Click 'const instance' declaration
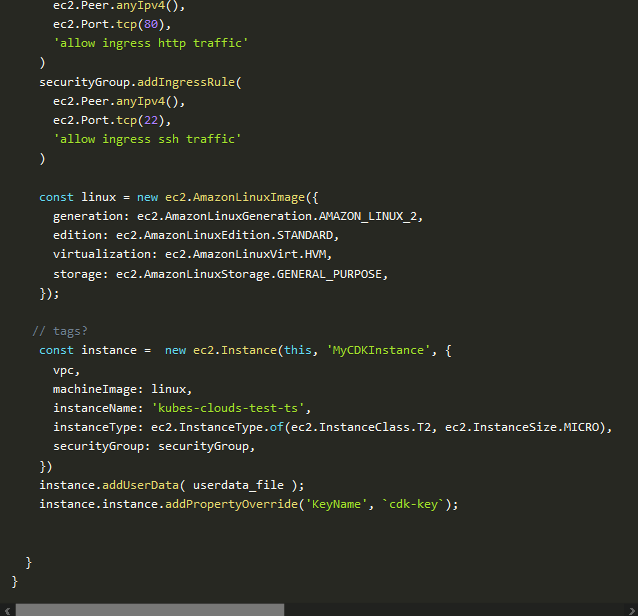Image resolution: width=638 pixels, height=616 pixels. tap(87, 350)
